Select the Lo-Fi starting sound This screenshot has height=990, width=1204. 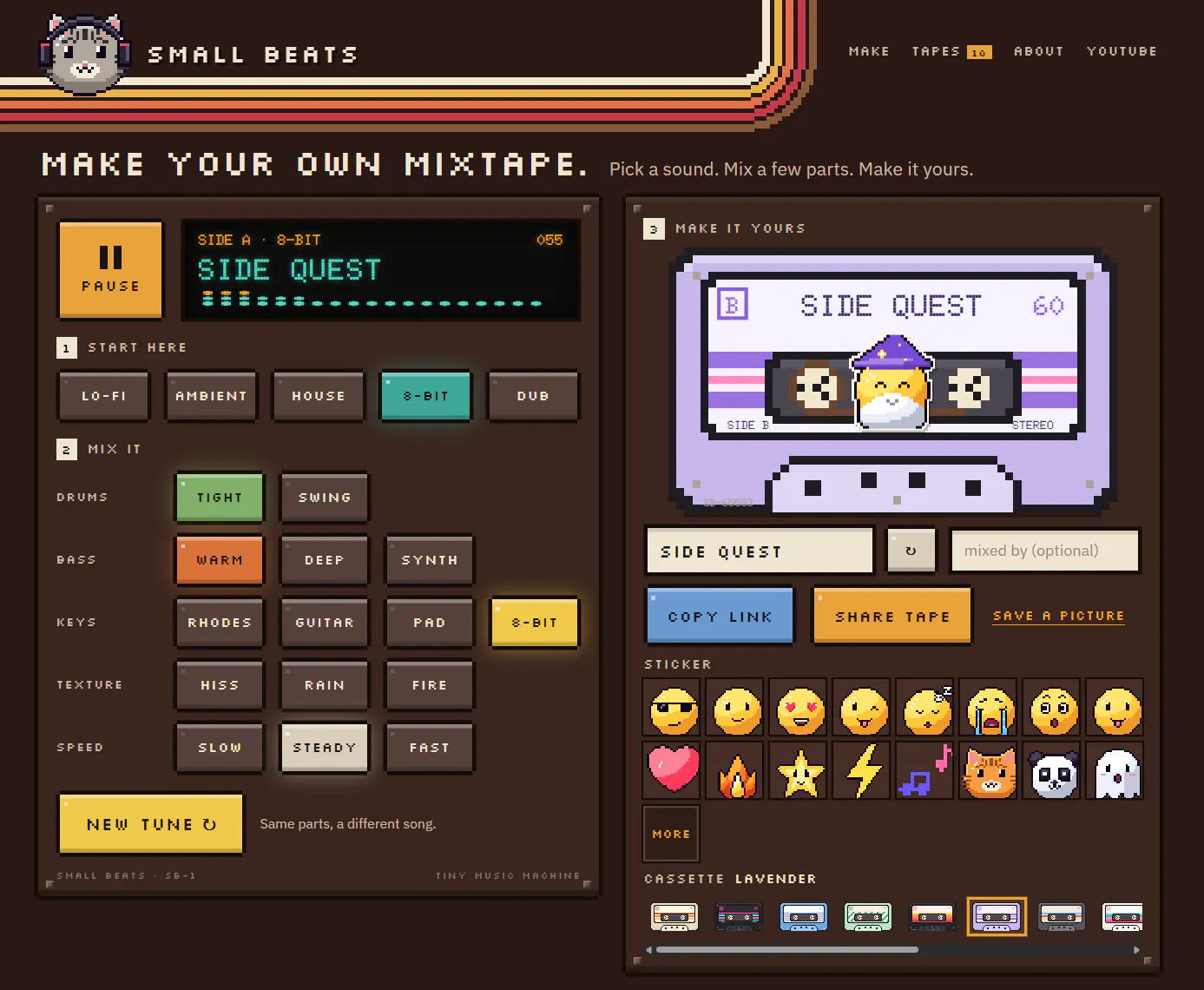click(104, 396)
